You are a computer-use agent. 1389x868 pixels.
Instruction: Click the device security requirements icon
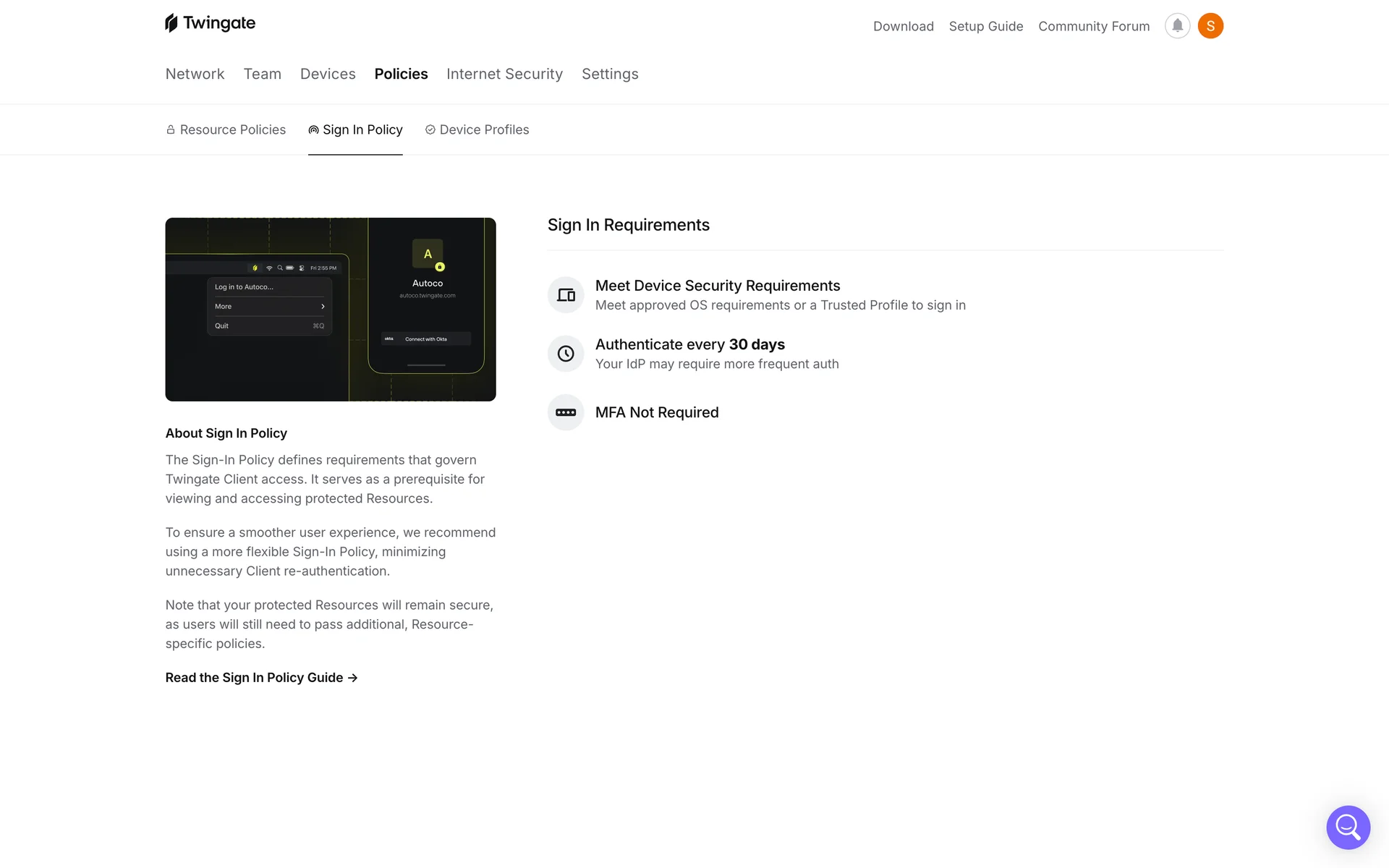click(566, 295)
